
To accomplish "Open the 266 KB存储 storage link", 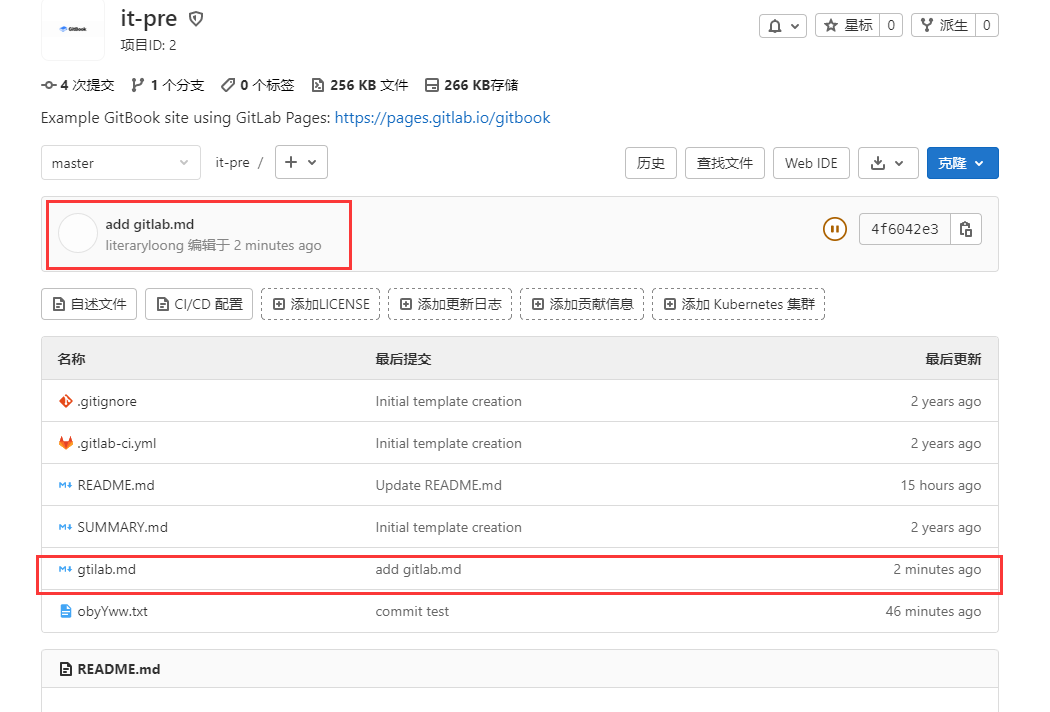I will (471, 85).
